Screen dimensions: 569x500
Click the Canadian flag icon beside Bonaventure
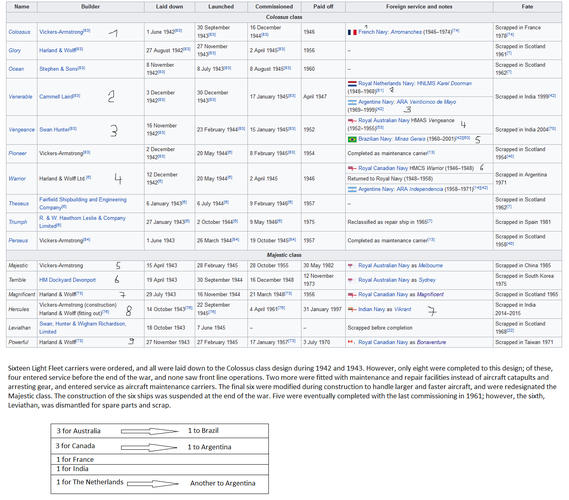pos(352,342)
